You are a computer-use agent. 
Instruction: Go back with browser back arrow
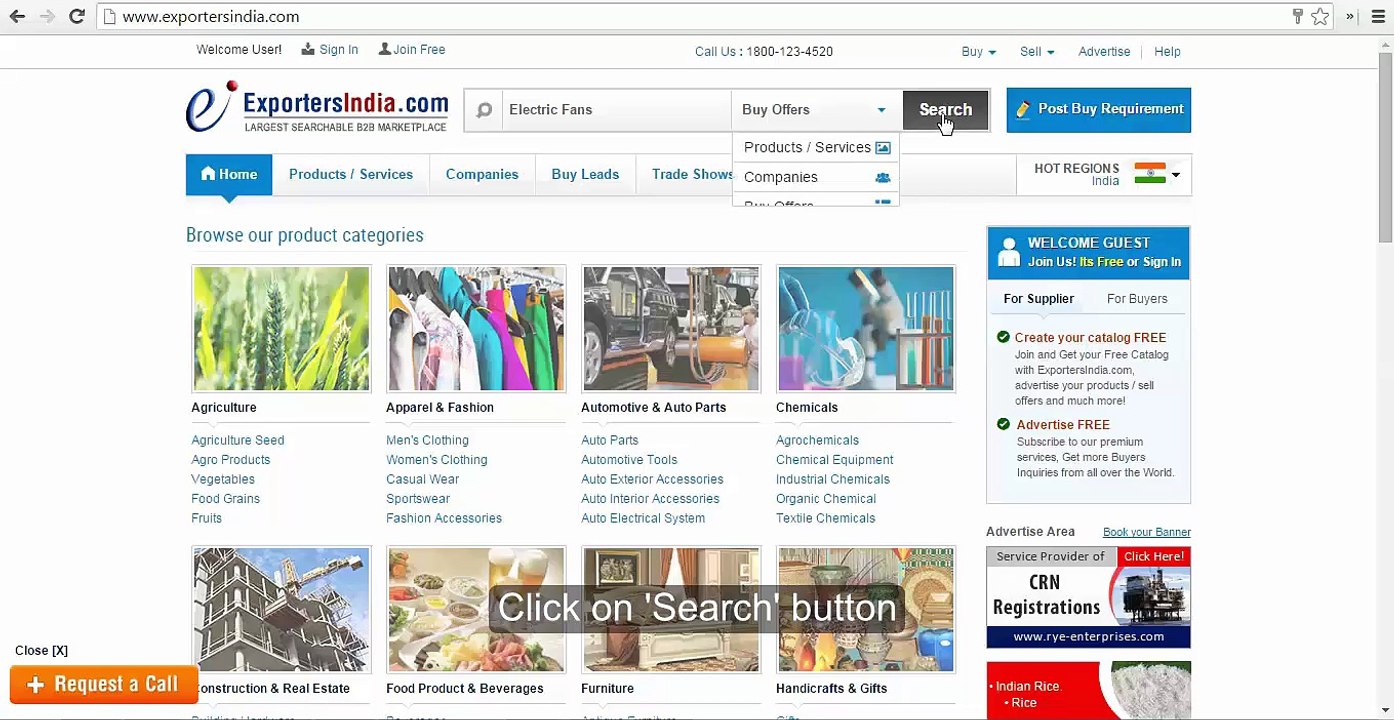(x=18, y=16)
